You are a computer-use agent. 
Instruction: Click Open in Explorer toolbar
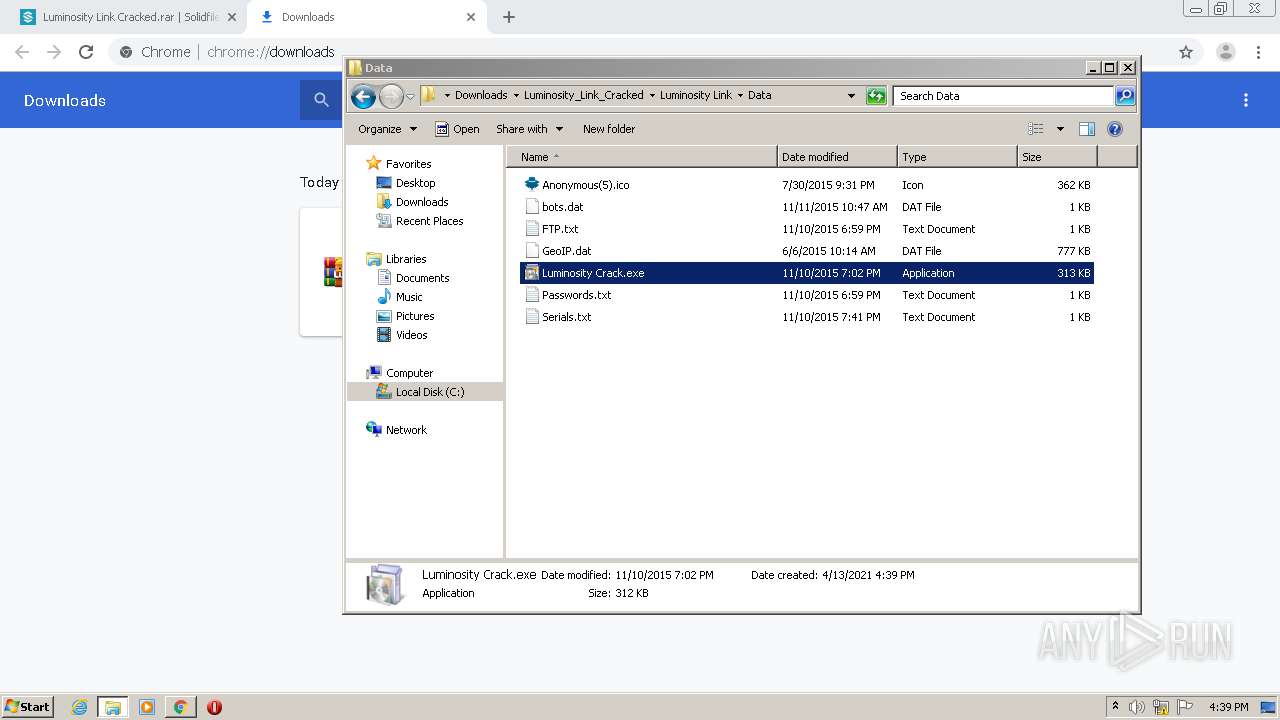pos(458,129)
